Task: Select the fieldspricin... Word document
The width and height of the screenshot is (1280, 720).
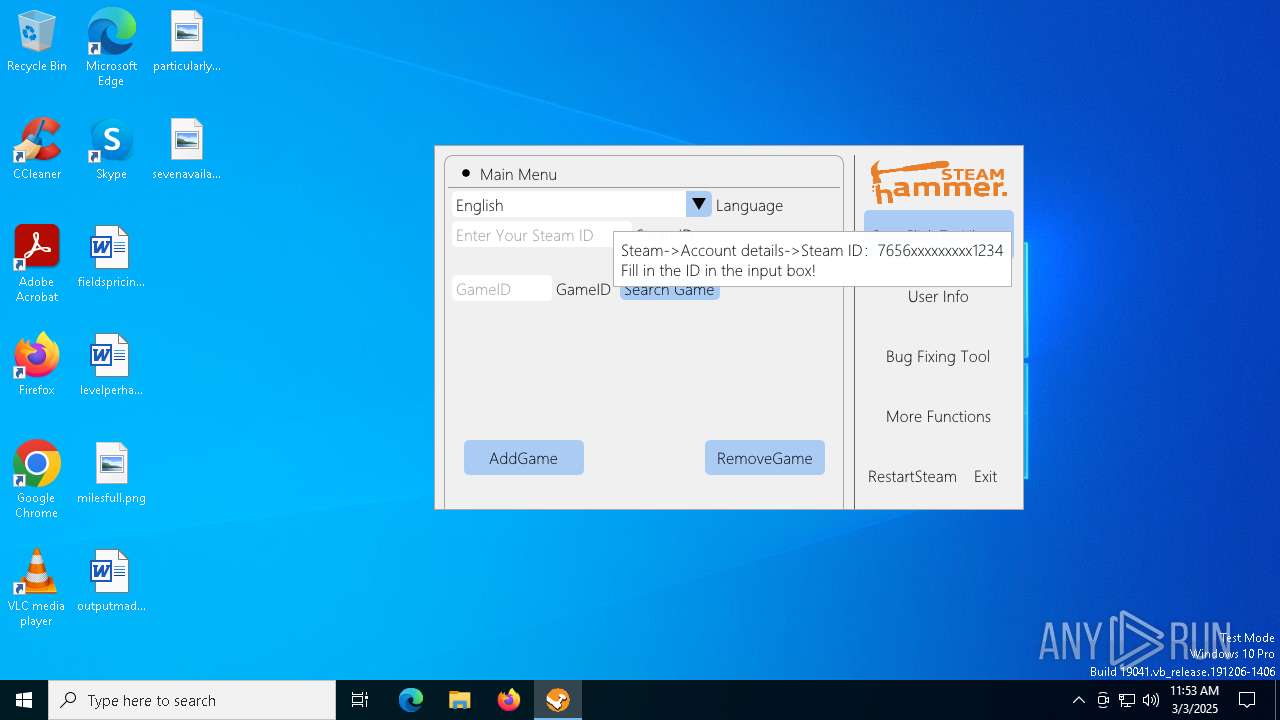Action: (x=111, y=258)
